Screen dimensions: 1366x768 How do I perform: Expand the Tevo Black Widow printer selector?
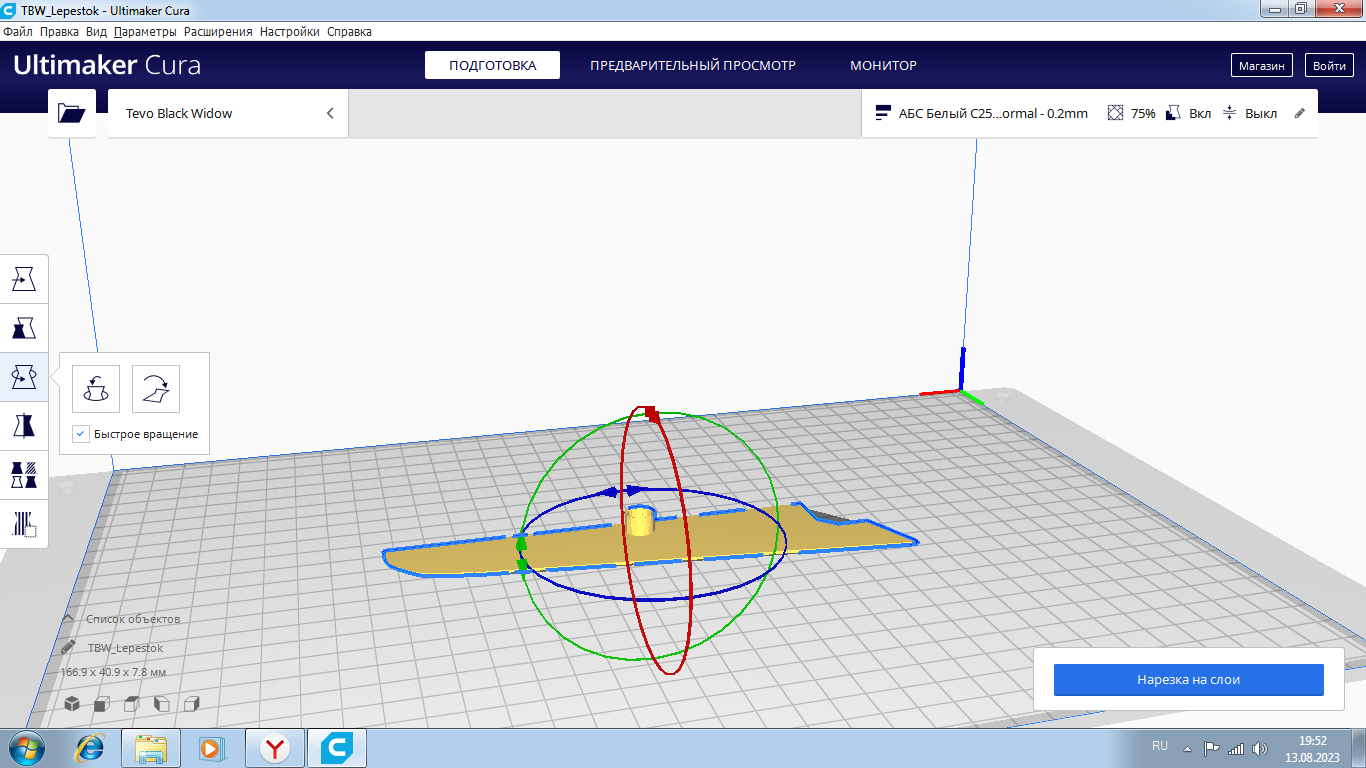click(x=228, y=113)
